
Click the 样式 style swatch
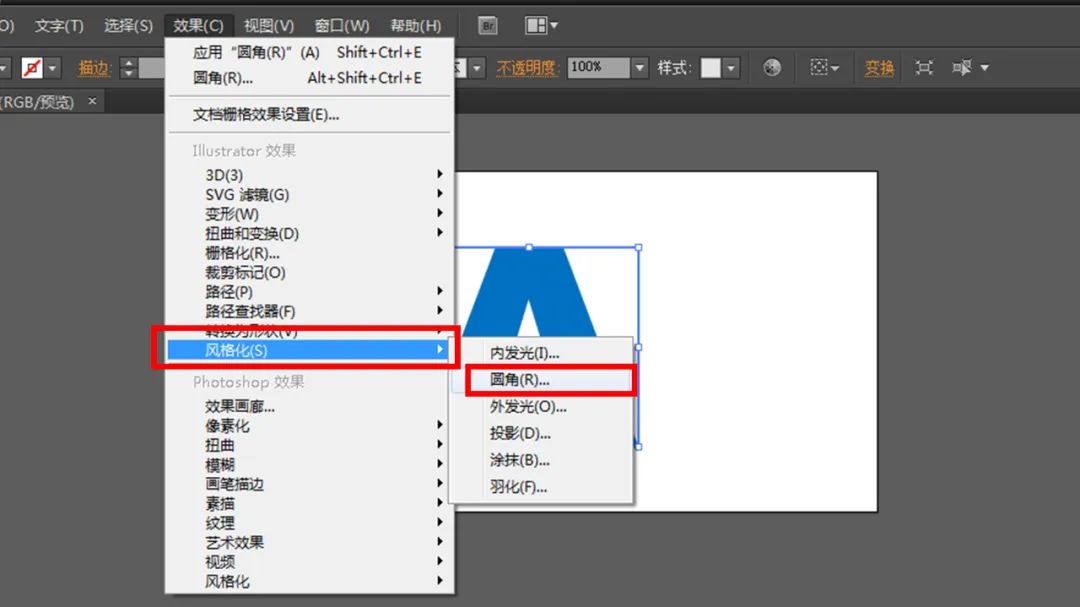tap(711, 68)
